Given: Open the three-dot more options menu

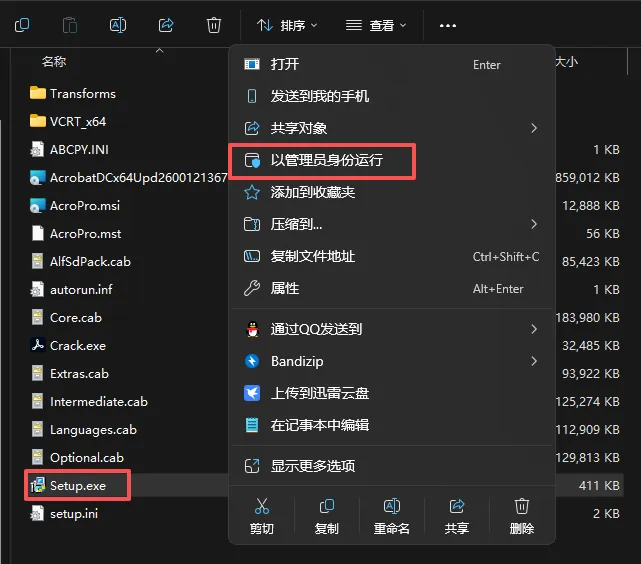Looking at the screenshot, I should 448,25.
